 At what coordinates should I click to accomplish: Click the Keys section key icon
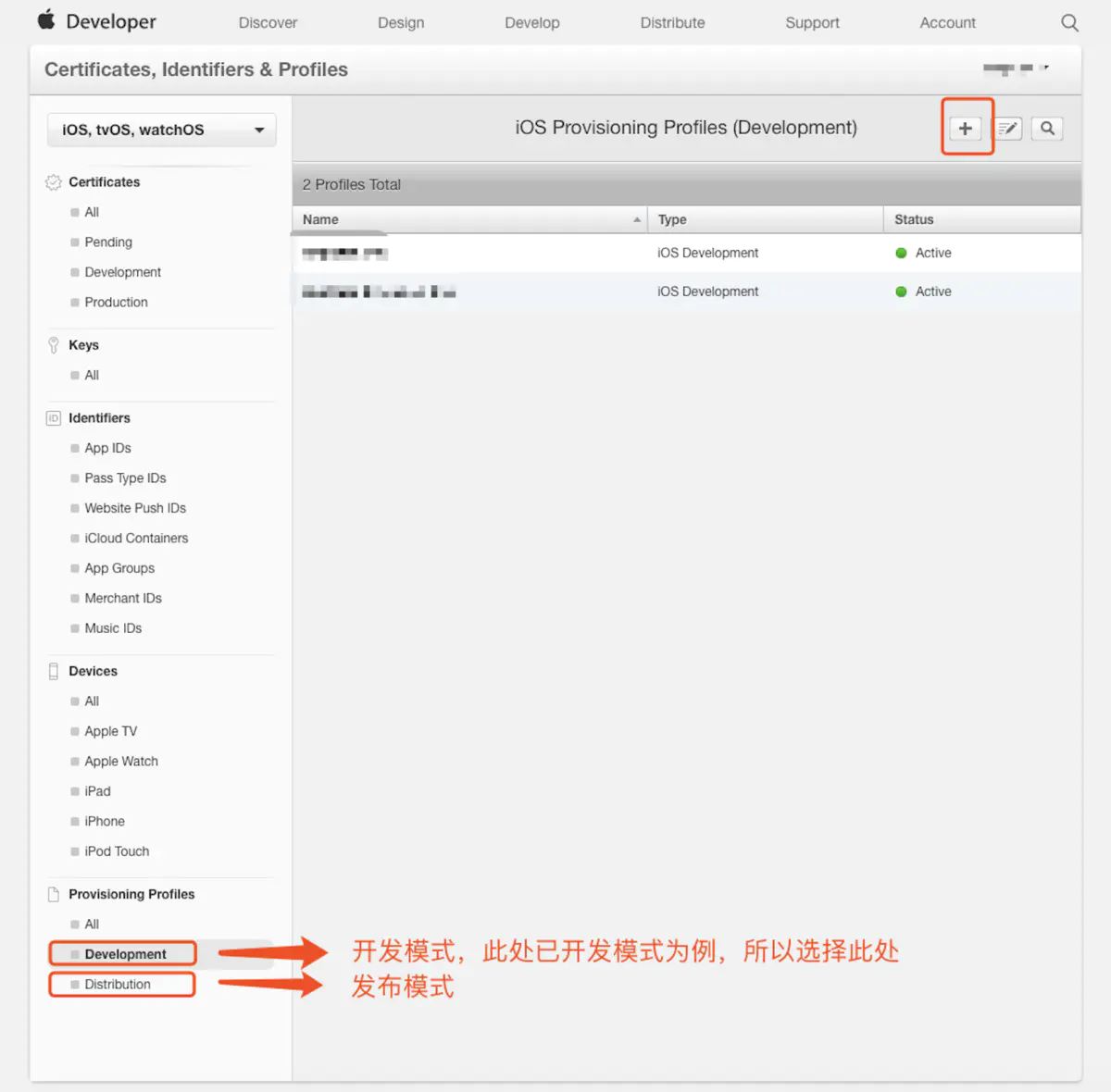pos(54,345)
